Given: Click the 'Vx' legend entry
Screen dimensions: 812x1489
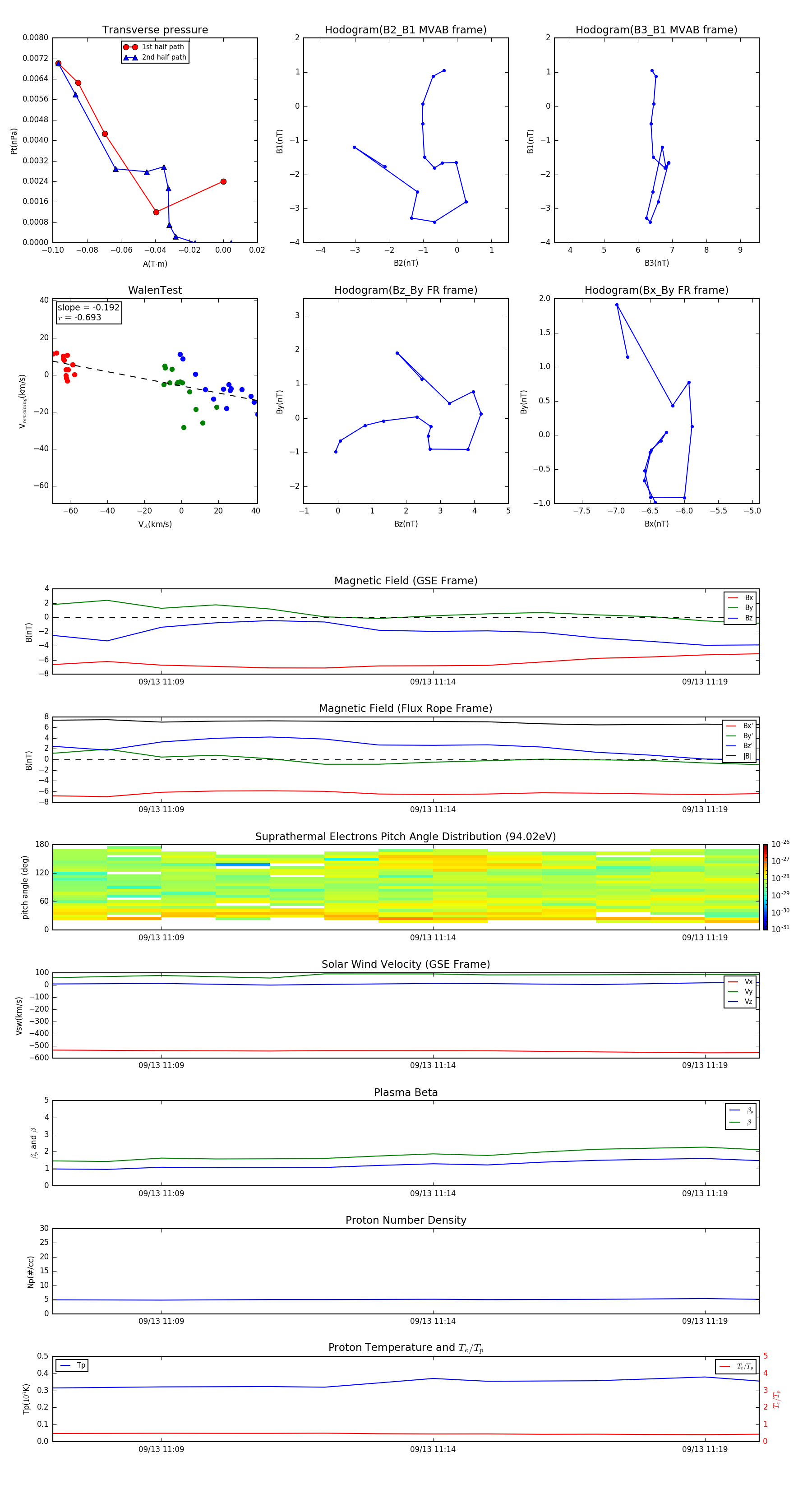Looking at the screenshot, I should [x=740, y=981].
